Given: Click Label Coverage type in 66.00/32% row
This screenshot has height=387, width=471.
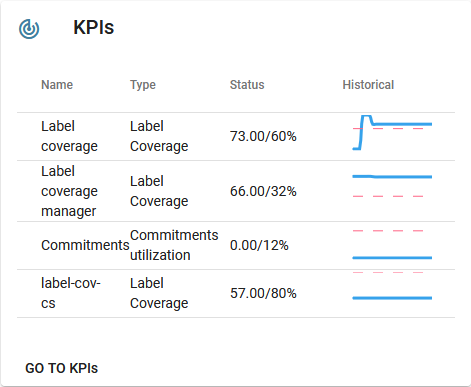Looking at the screenshot, I should tap(159, 191).
